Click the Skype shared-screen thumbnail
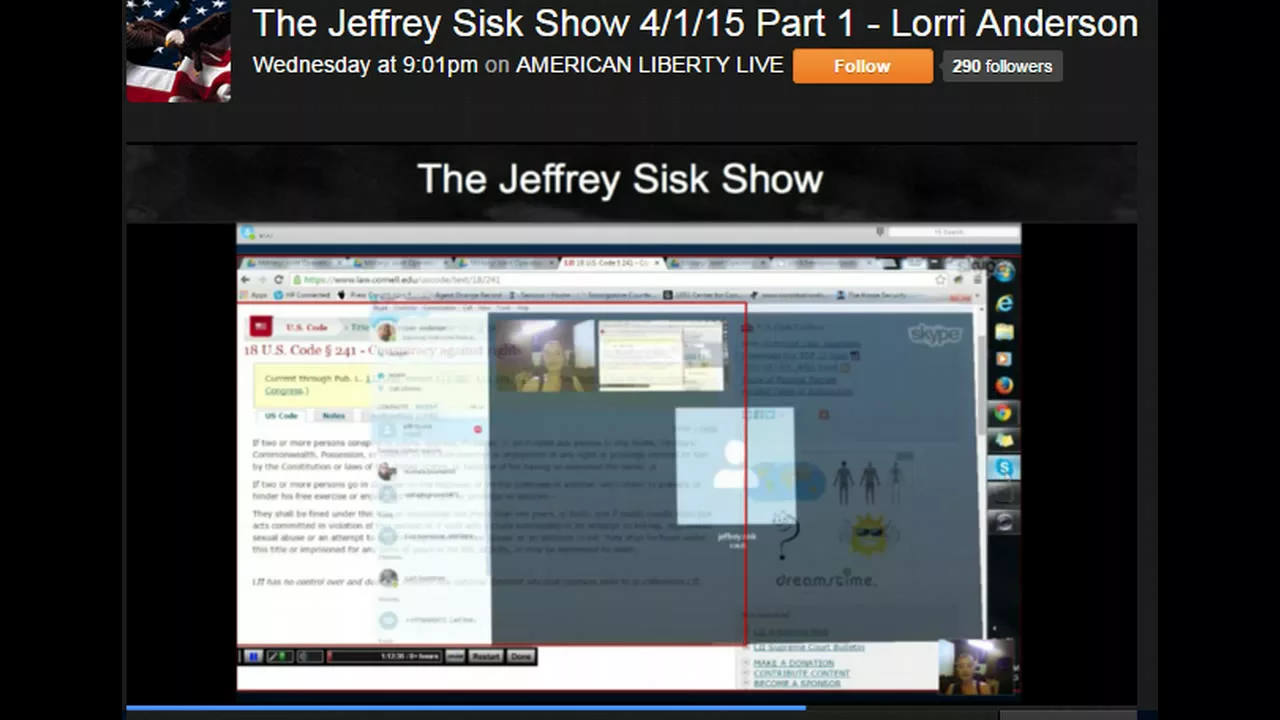1280x720 pixels. pos(661,355)
